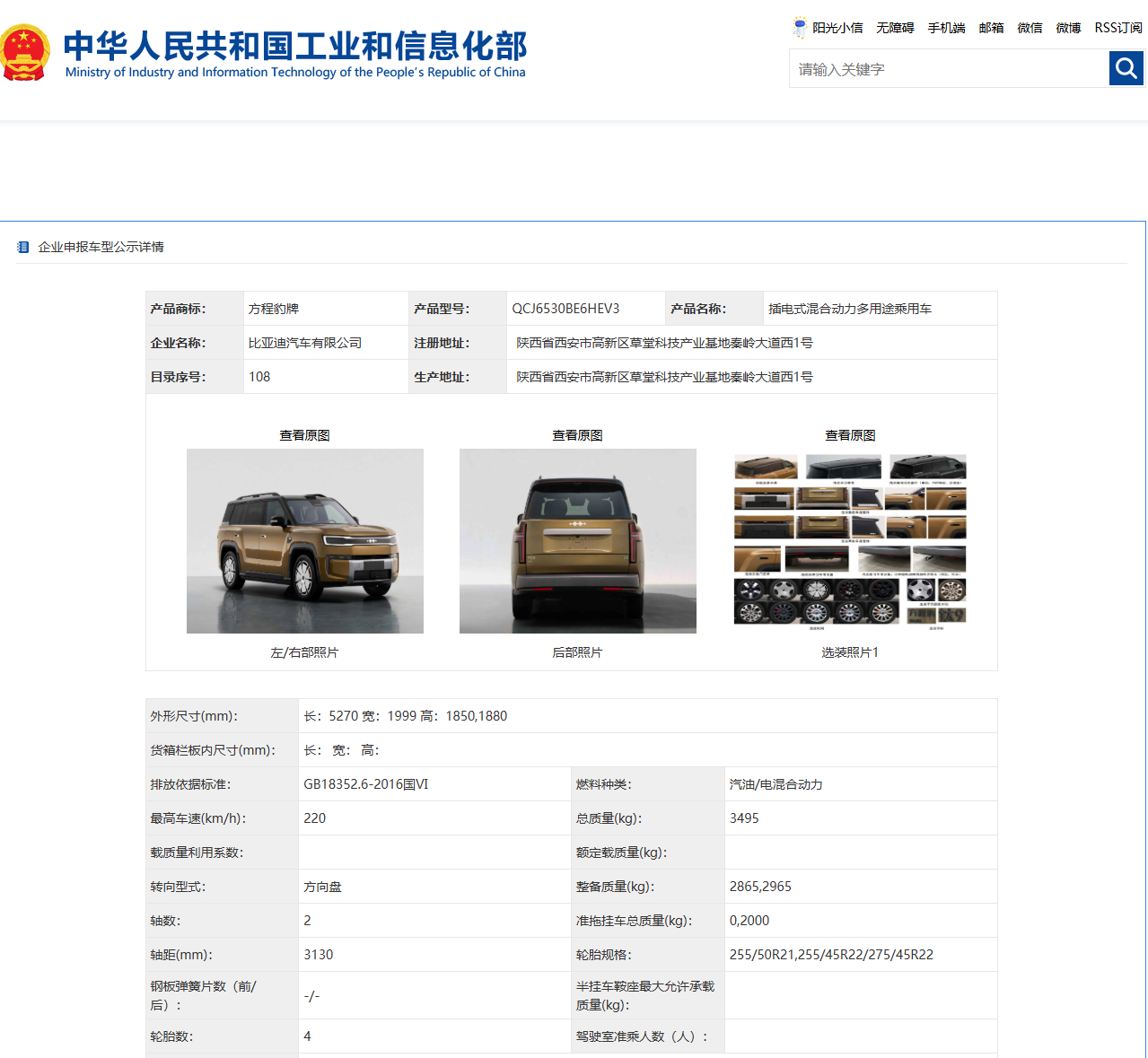1148x1058 pixels.
Task: Open the optional equipment collage thumbnail
Action: pyautogui.click(x=850, y=541)
